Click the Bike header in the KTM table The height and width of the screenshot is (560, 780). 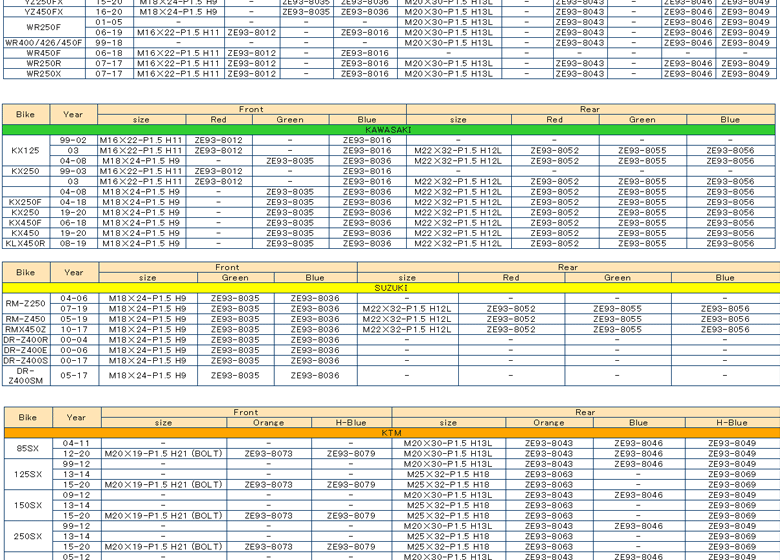(x=28, y=418)
